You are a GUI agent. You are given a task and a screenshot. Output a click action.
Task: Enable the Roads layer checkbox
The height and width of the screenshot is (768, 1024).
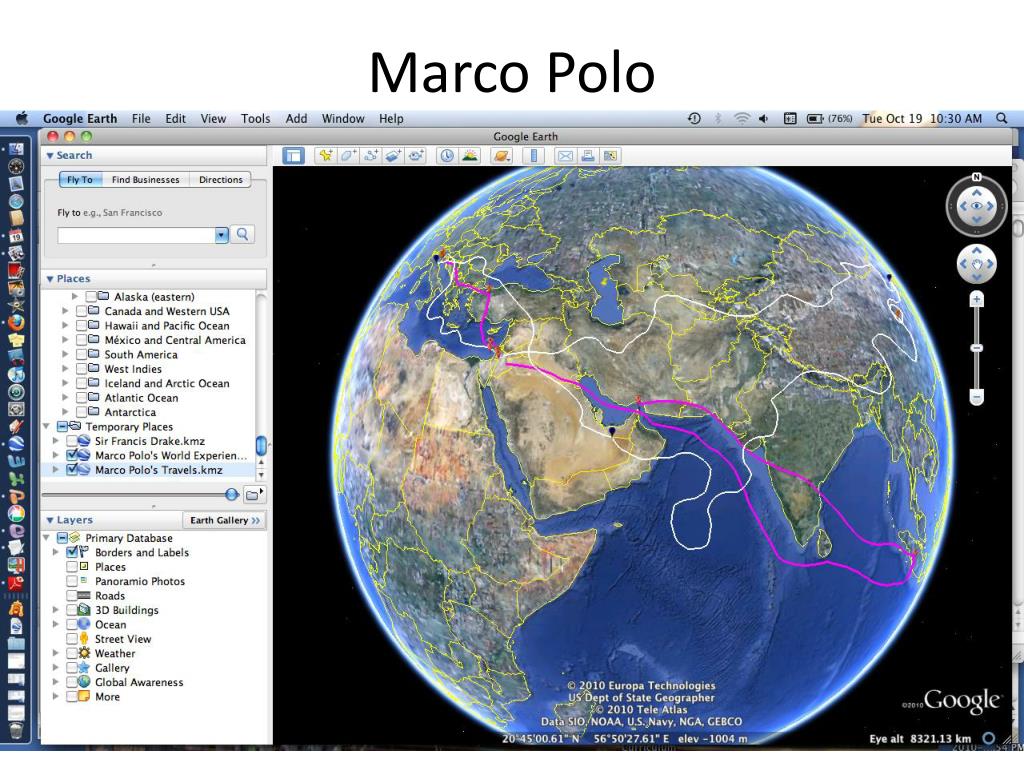point(72,595)
